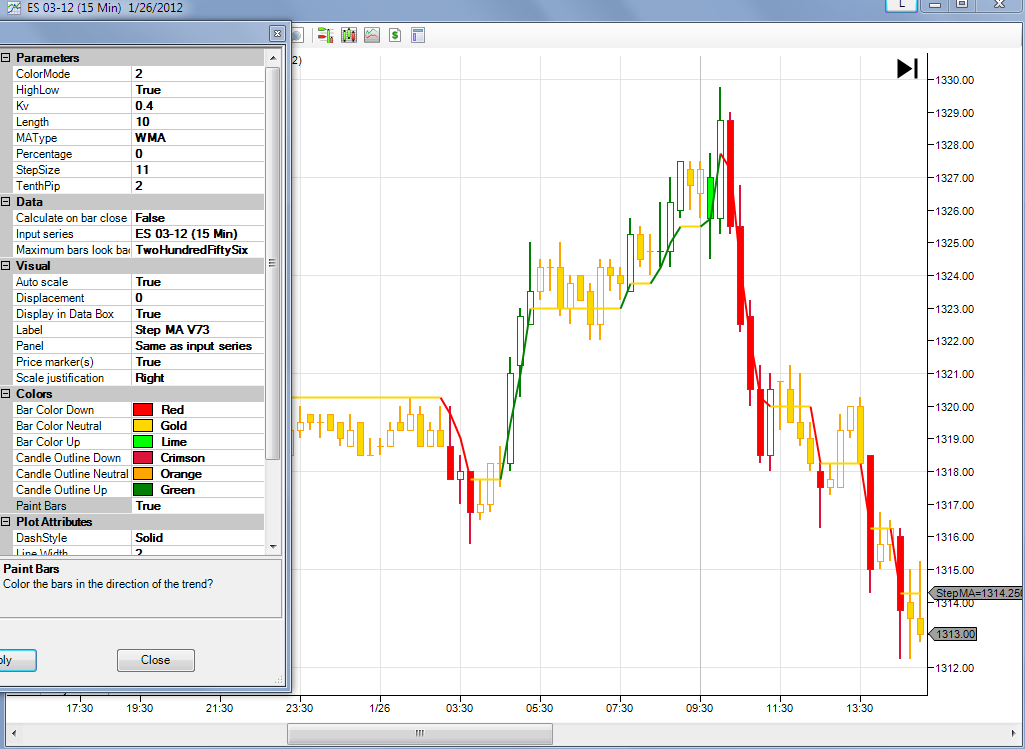Screen dimensions: 1025x749
Task: Click dialog resize grip in corner
Action: [279, 680]
